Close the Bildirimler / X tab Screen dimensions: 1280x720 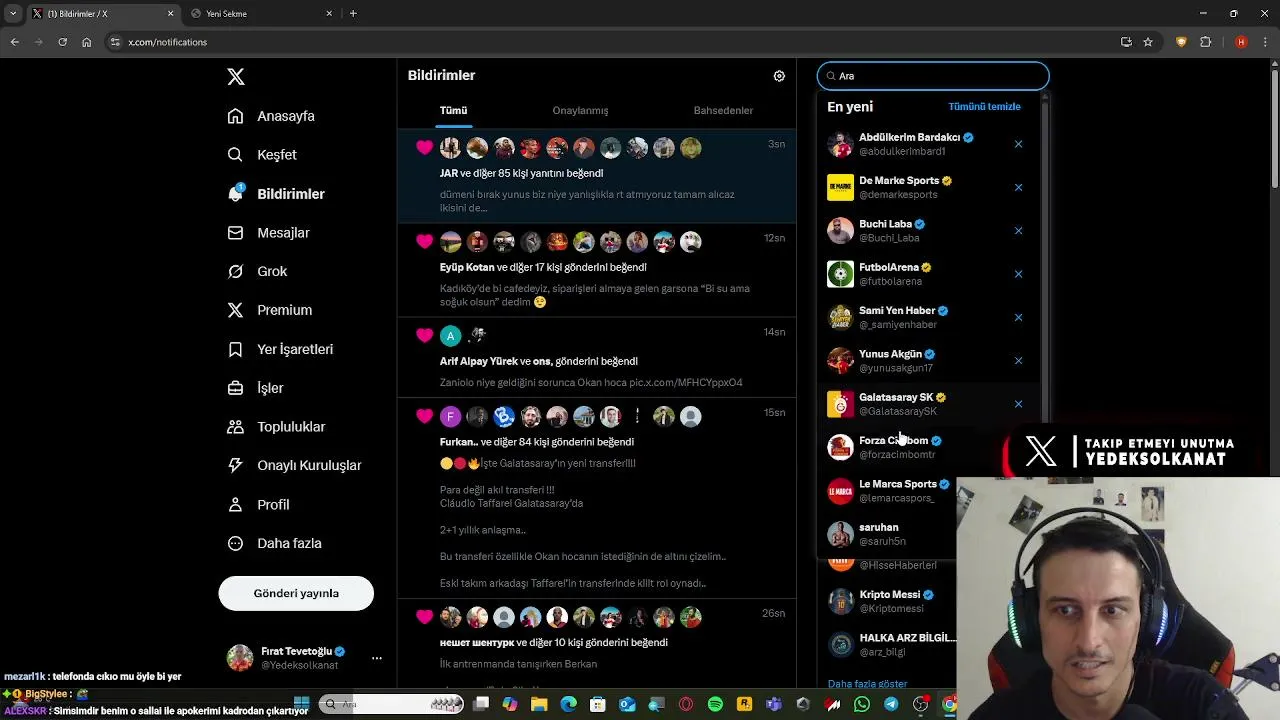tap(170, 14)
